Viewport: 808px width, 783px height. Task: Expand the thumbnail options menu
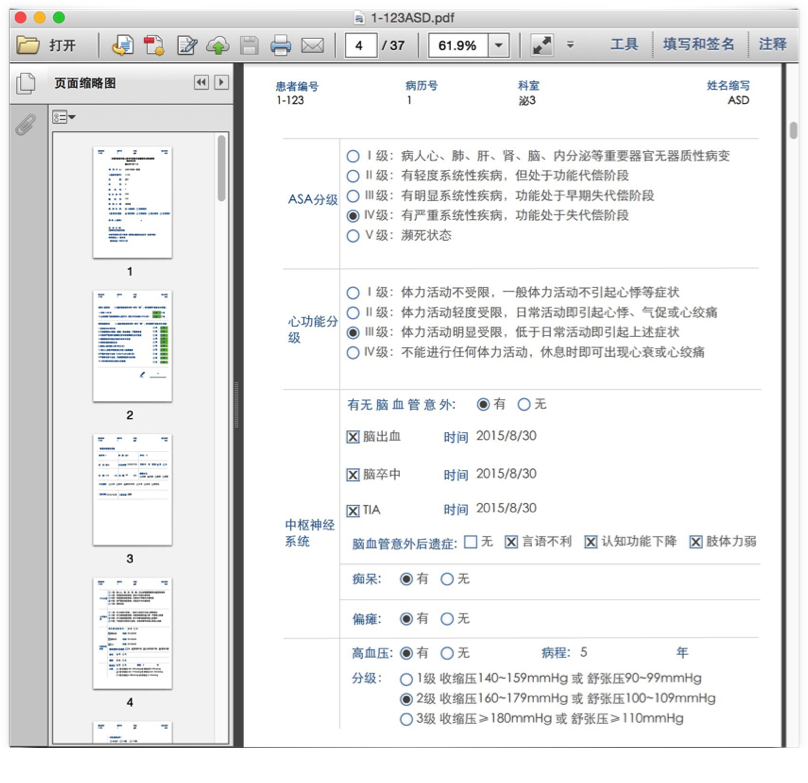click(x=65, y=117)
